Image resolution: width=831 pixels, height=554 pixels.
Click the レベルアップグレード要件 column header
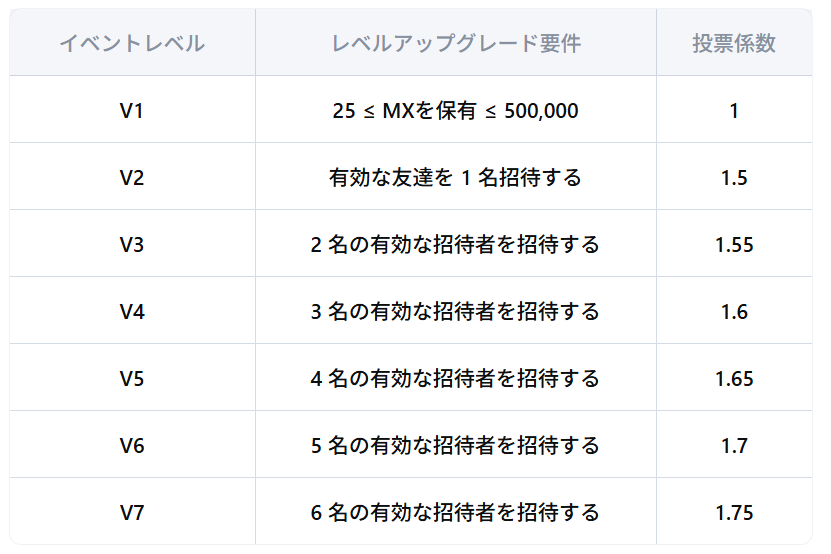point(456,43)
